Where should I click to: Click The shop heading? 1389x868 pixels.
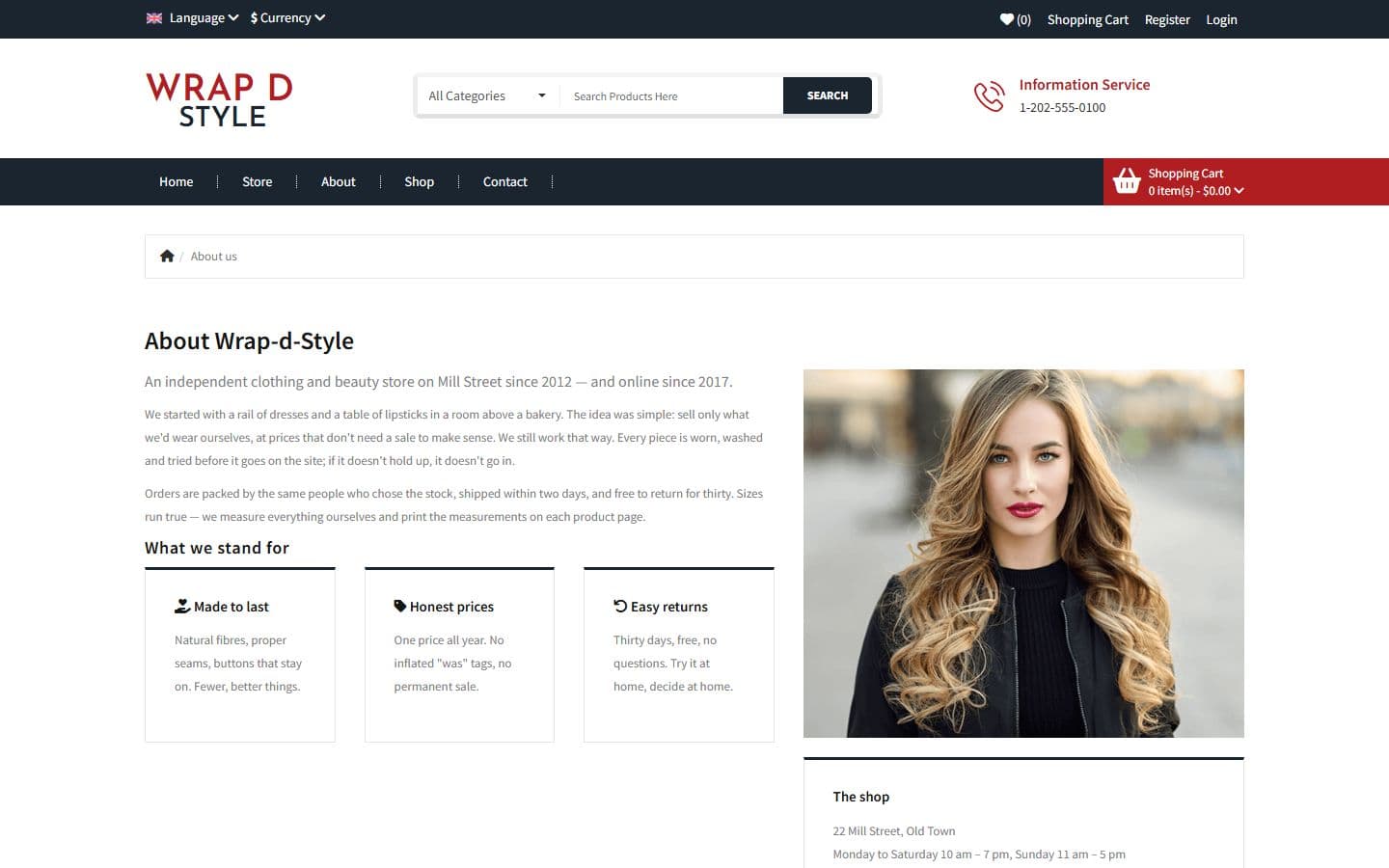[861, 797]
